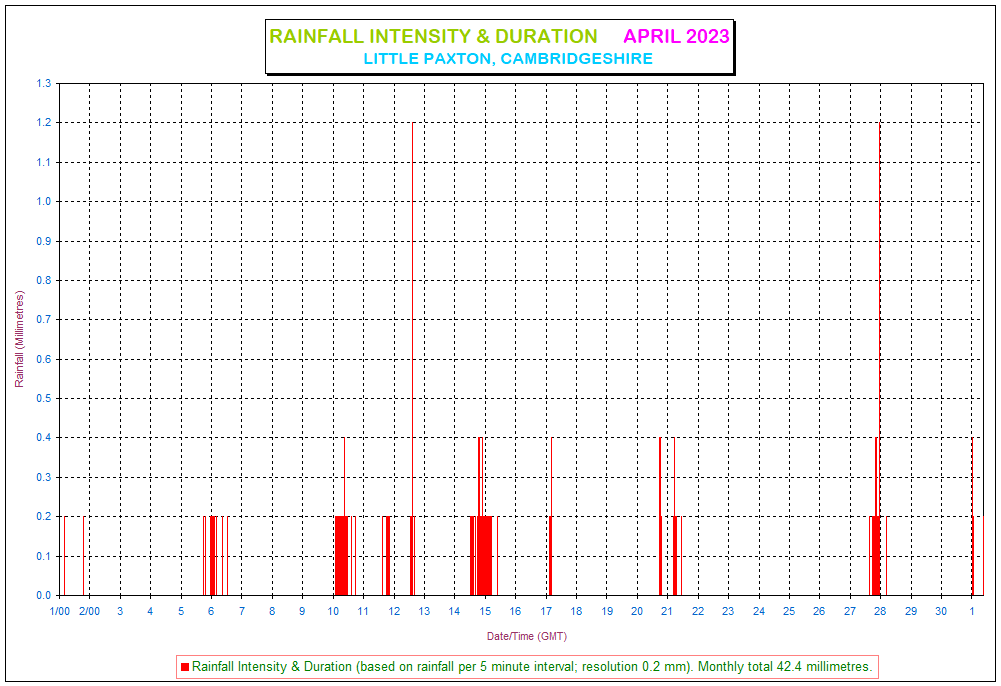Click the 'LITTLE PAXTON, CAMBRIDGESHIRE' subtitle
Image resolution: width=1001 pixels, height=686 pixels.
pos(508,59)
